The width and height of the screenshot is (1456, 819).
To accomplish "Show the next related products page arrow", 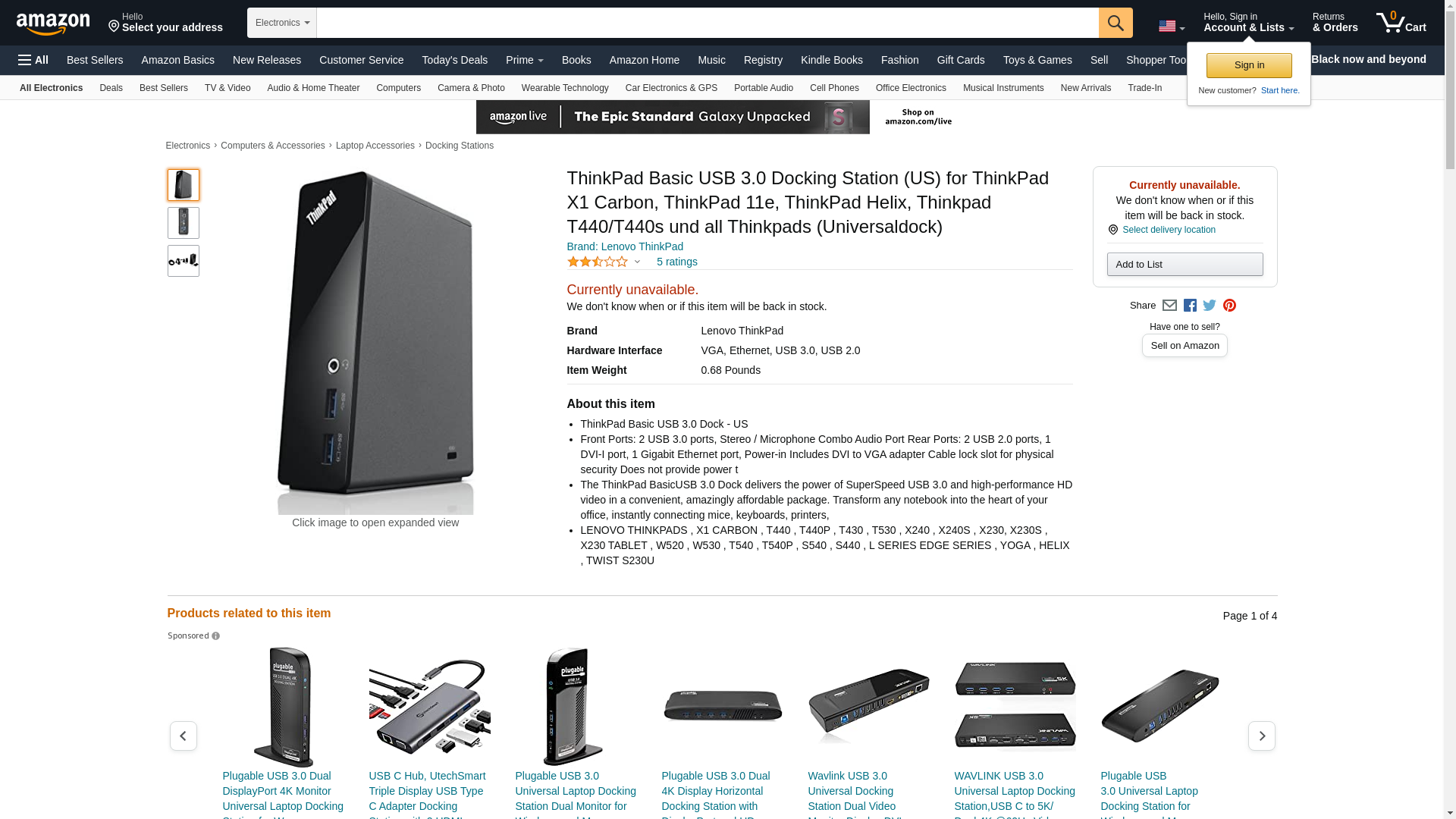I will (1261, 736).
